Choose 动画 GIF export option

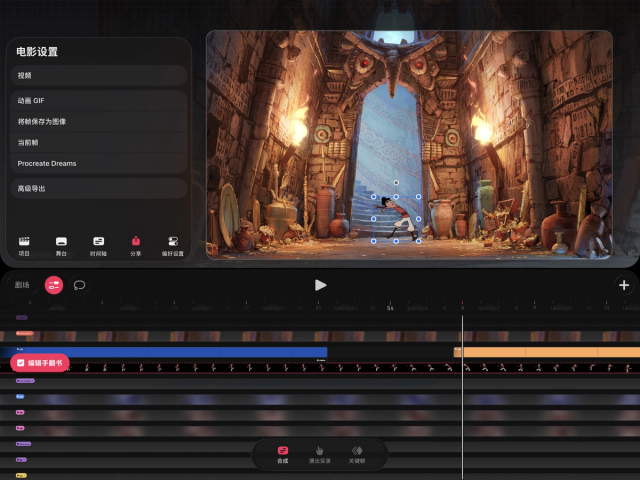(98, 100)
